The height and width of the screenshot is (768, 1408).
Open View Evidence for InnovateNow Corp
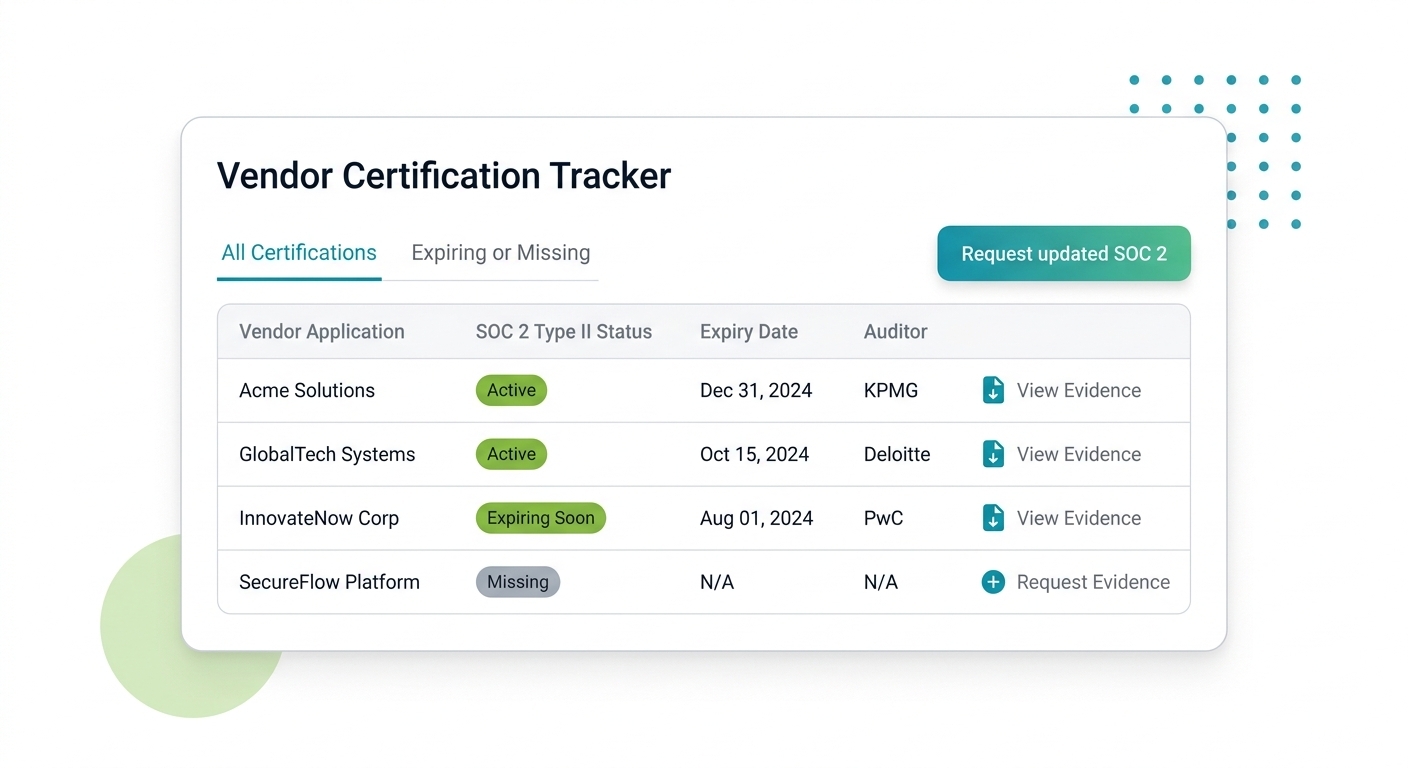pos(1079,518)
